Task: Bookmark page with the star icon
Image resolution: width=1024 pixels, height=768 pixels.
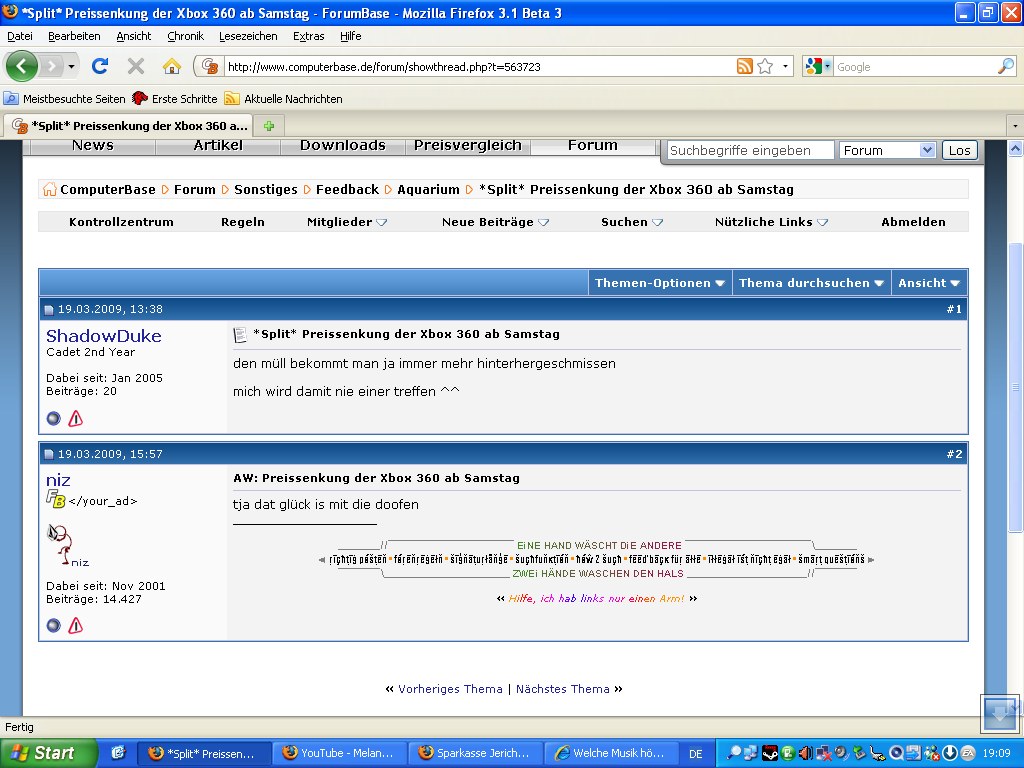Action: coord(765,66)
